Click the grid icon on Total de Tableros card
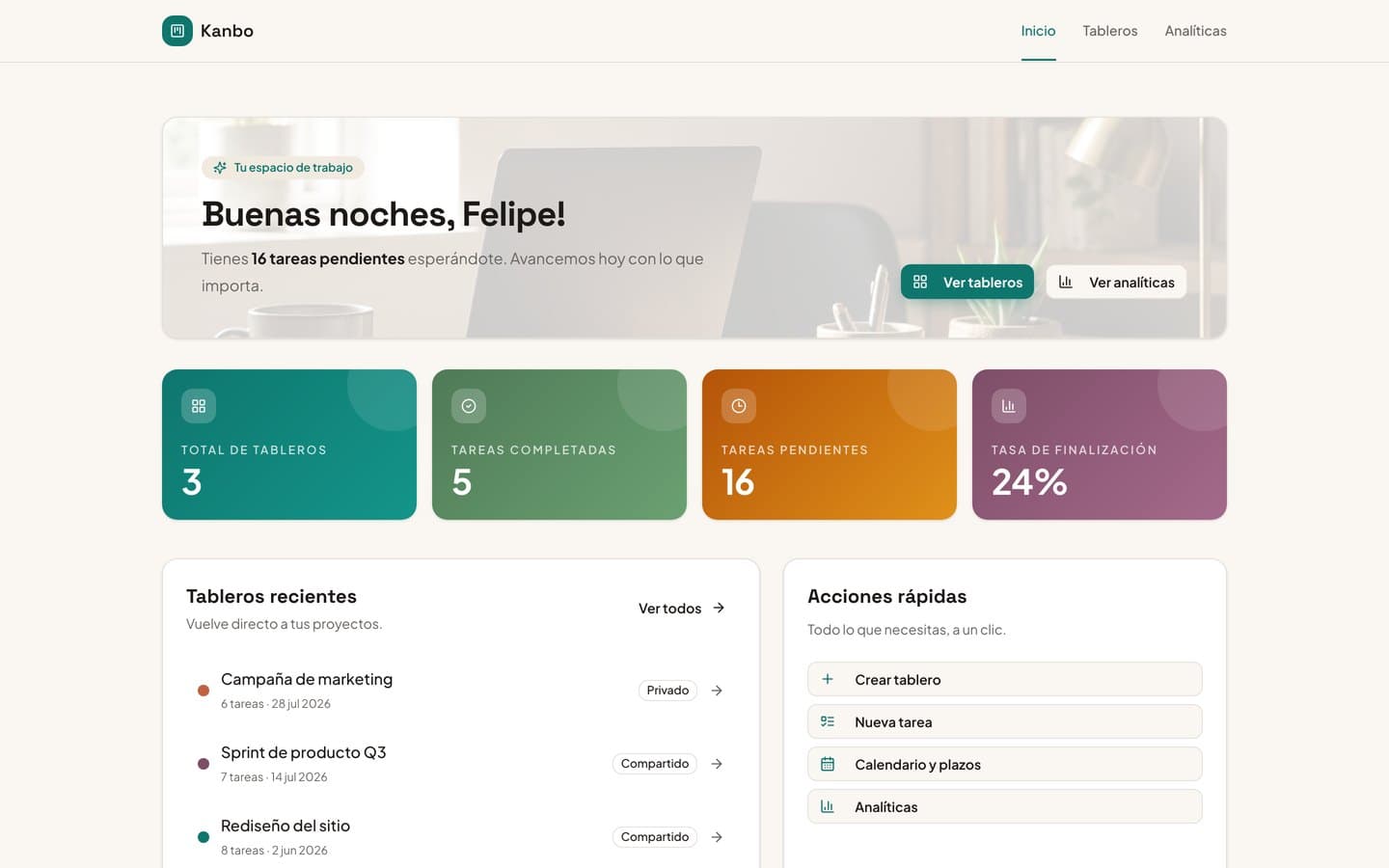Image resolution: width=1389 pixels, height=868 pixels. (x=199, y=406)
